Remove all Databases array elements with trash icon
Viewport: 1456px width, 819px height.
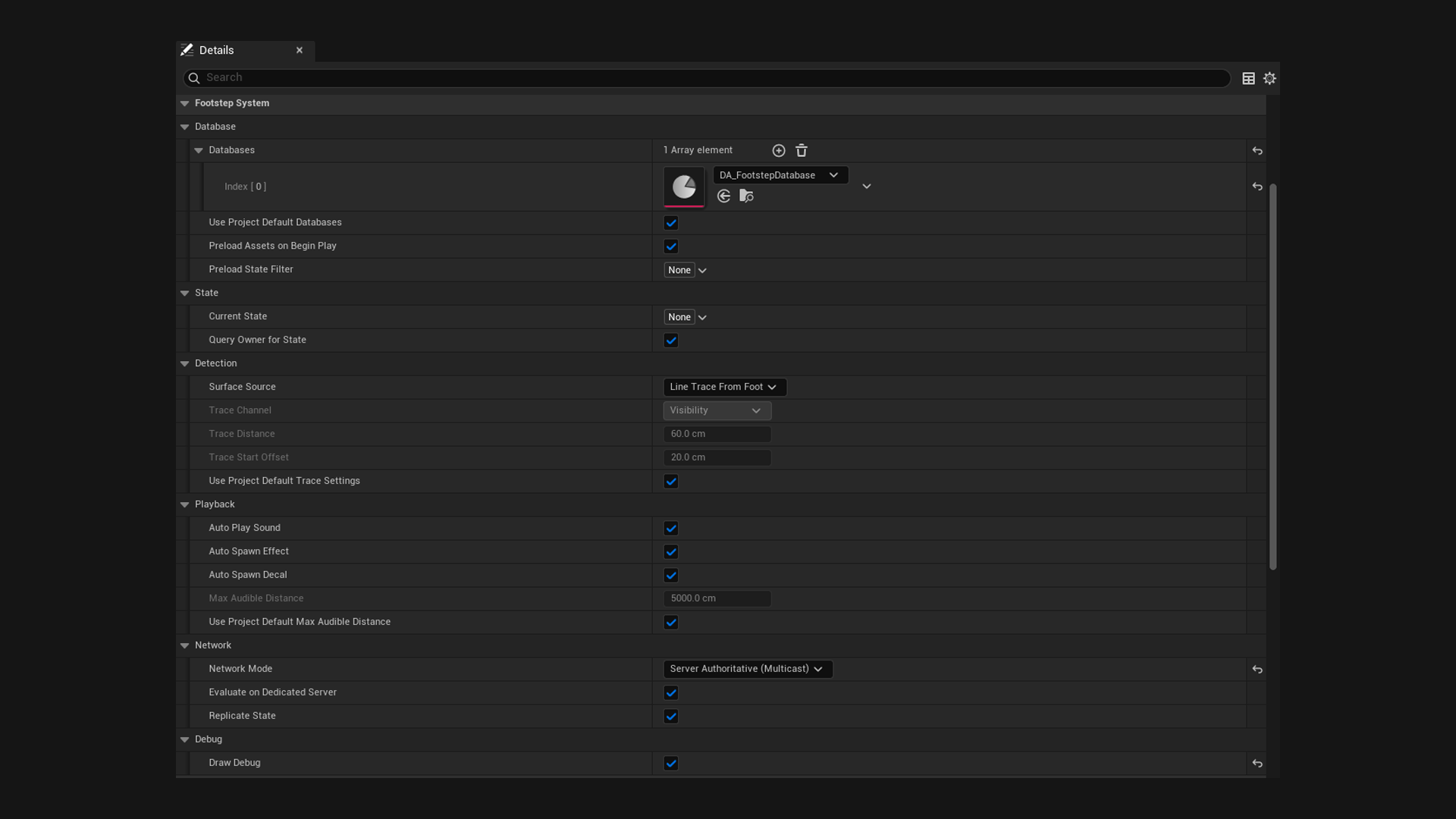[x=802, y=151]
